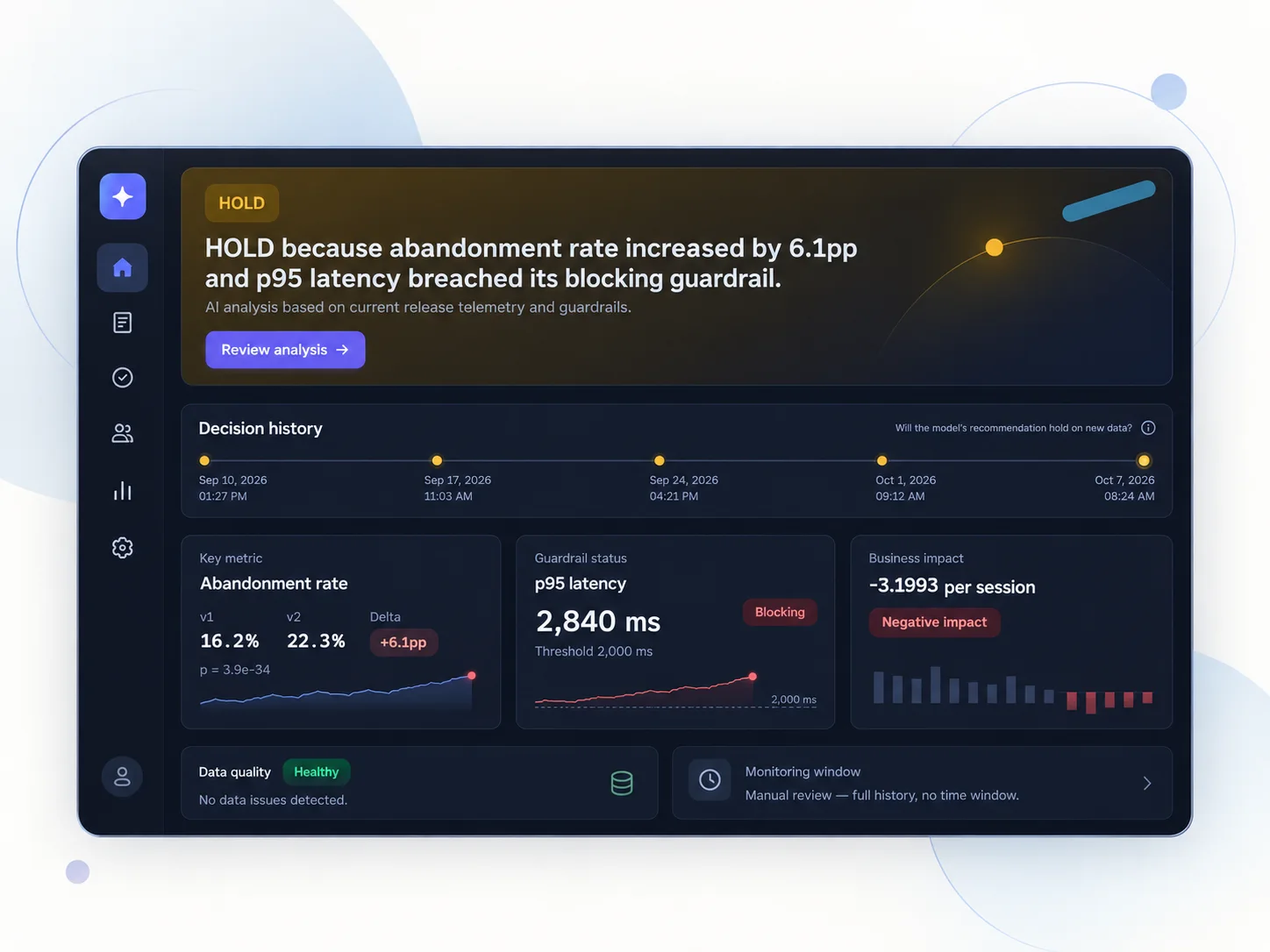Open the checkmark approvals sidebar icon

tap(123, 378)
